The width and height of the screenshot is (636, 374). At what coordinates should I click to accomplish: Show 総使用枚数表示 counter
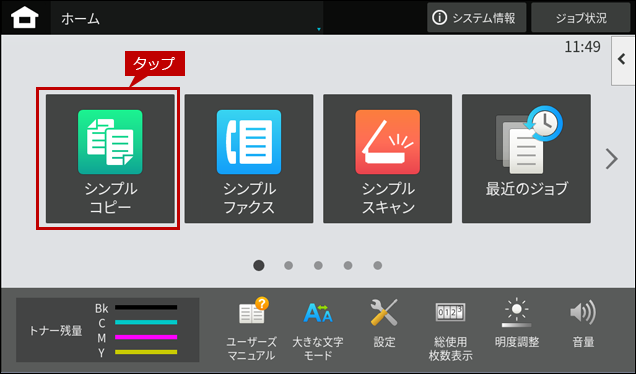pos(450,329)
